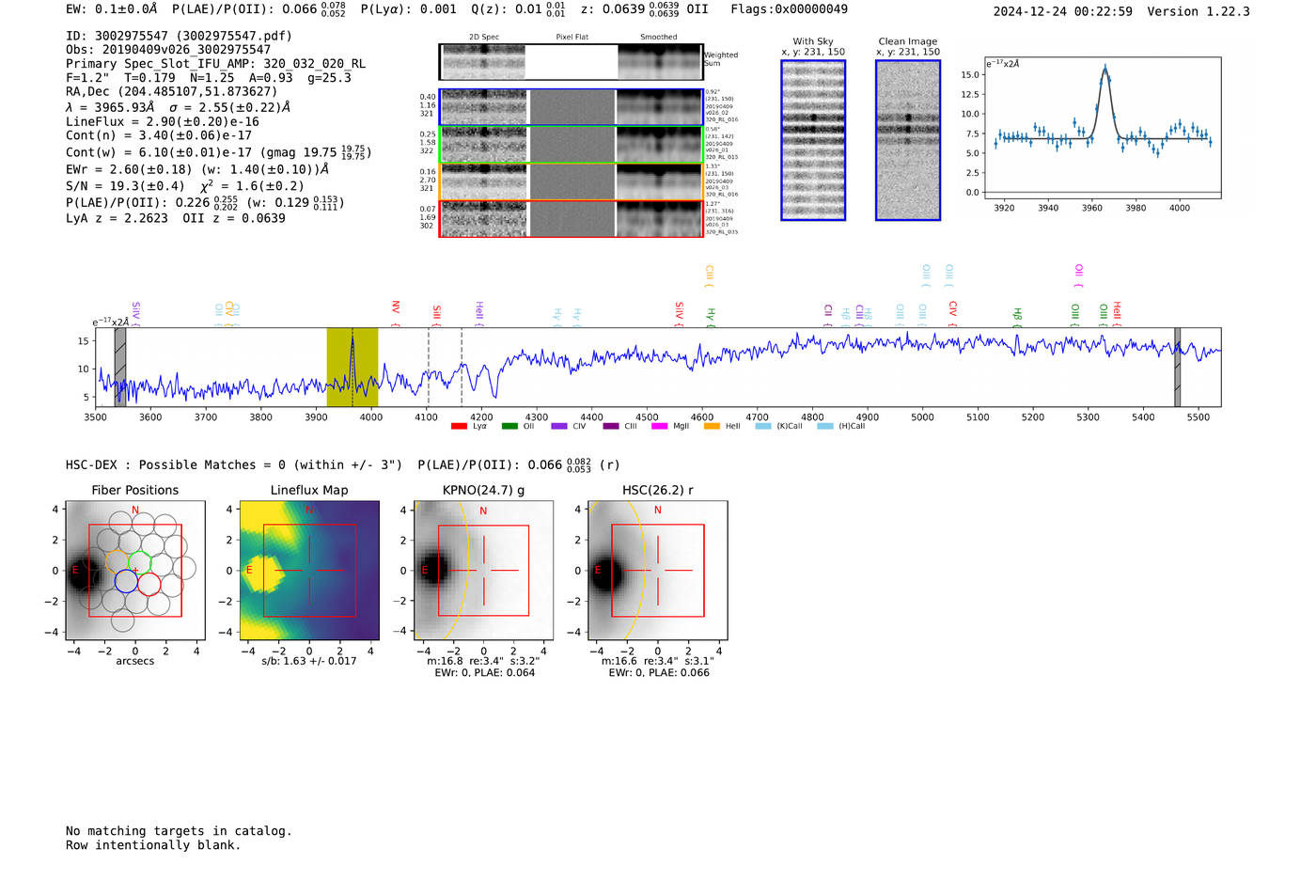Click the orange CIII] label above spectrum
This screenshot has height=896, width=1316.
(x=710, y=274)
